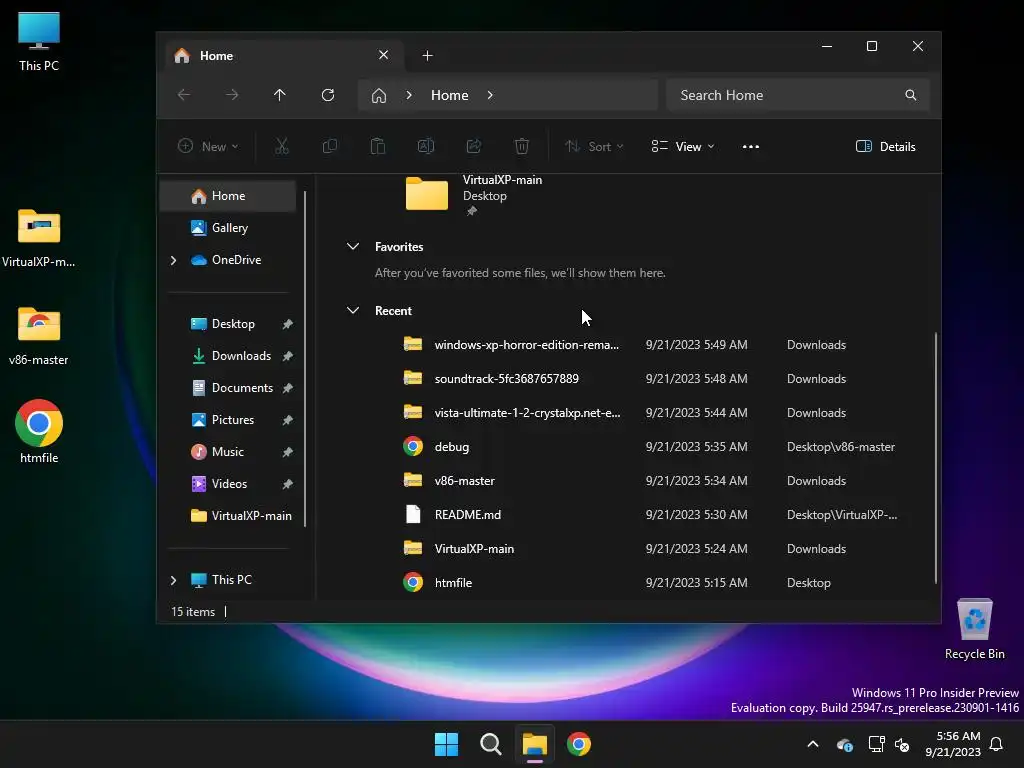Open the New dropdown menu
This screenshot has height=768, width=1024.
click(x=208, y=146)
